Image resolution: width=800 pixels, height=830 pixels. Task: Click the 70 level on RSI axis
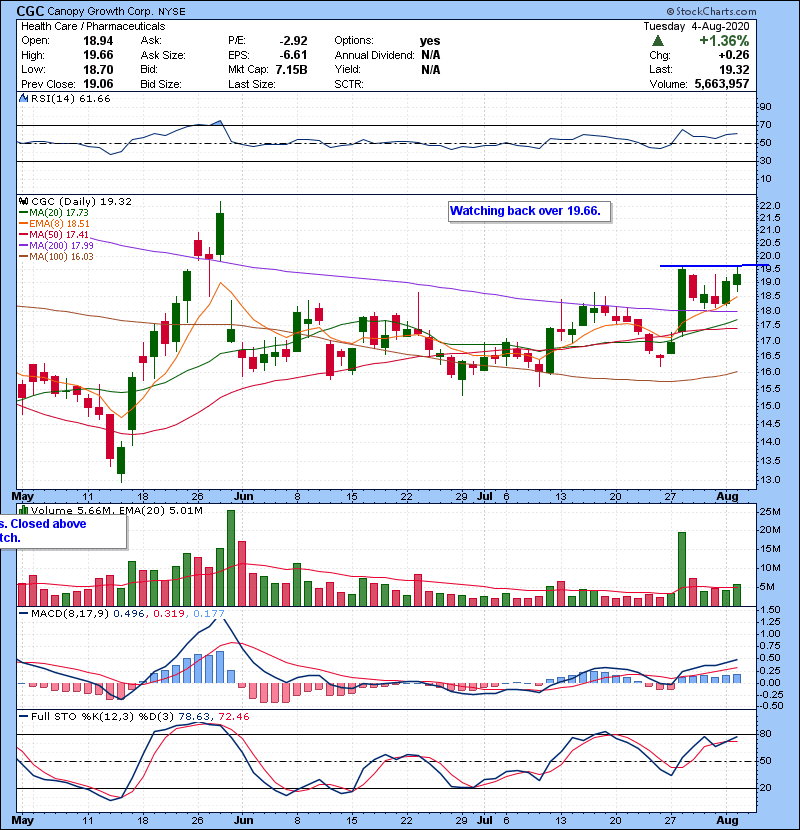(x=766, y=125)
